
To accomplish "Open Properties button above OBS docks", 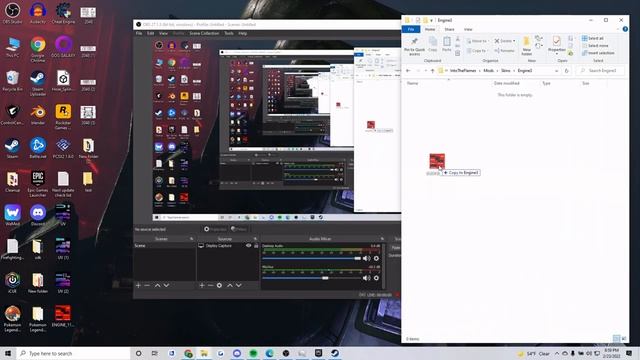I will (215, 229).
